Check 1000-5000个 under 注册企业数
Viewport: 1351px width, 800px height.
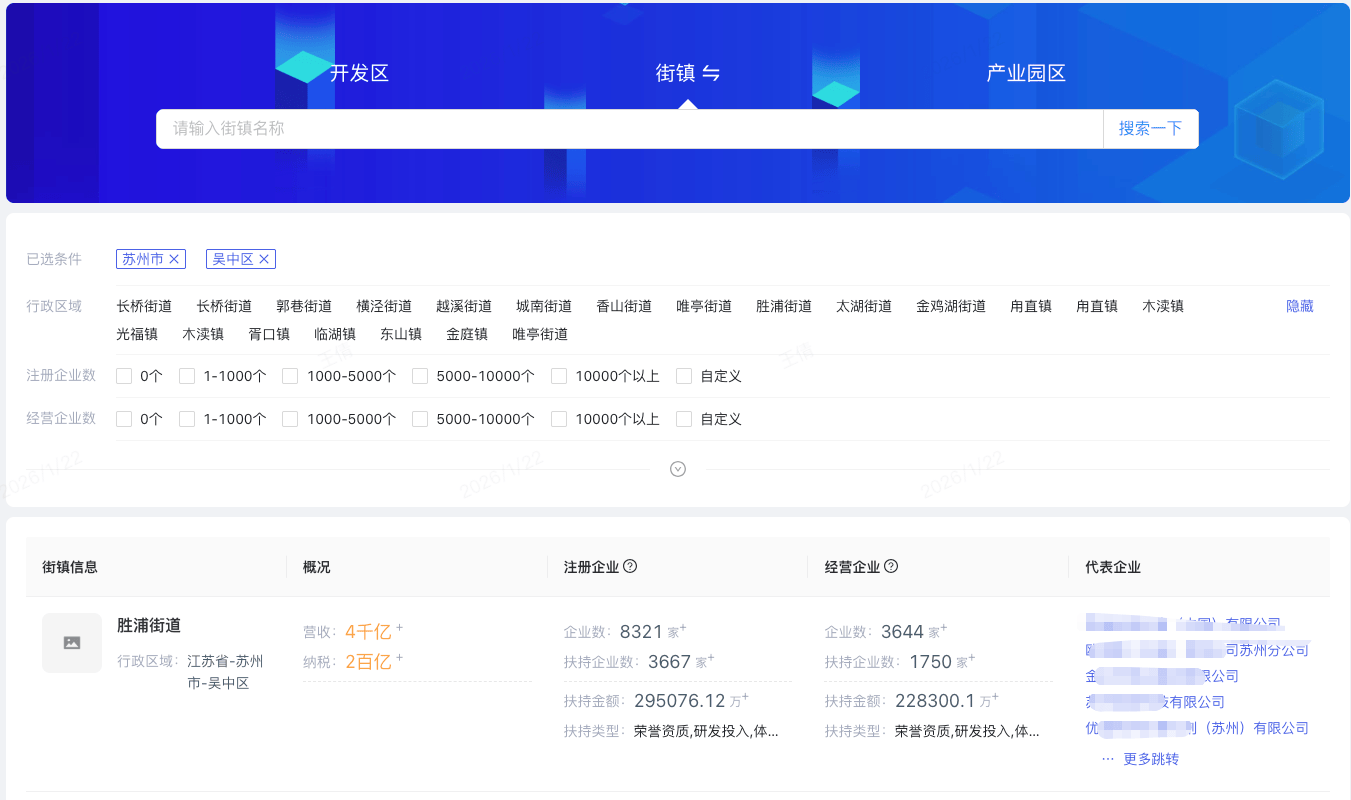[290, 376]
